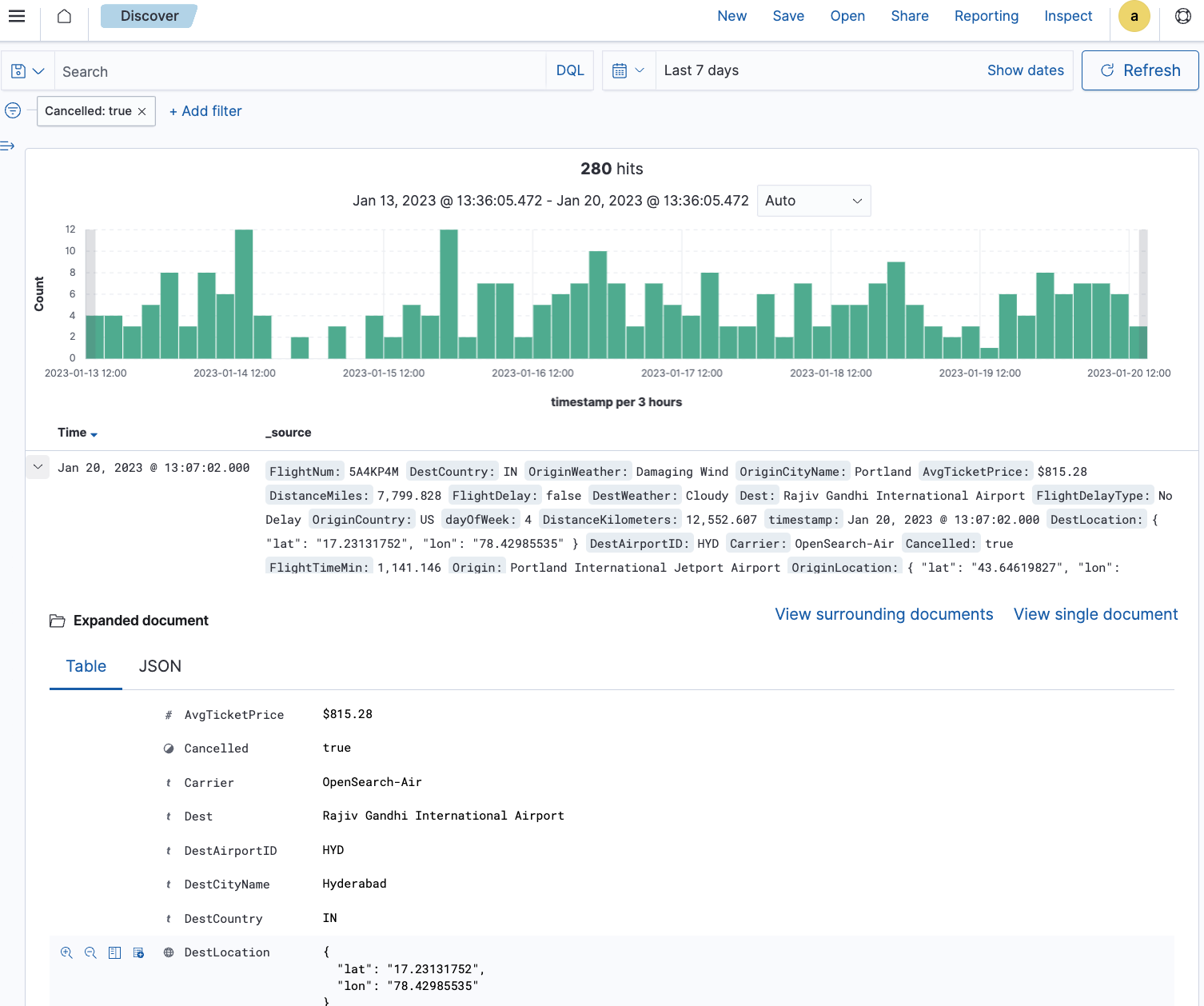Click Save in top menu

click(788, 16)
